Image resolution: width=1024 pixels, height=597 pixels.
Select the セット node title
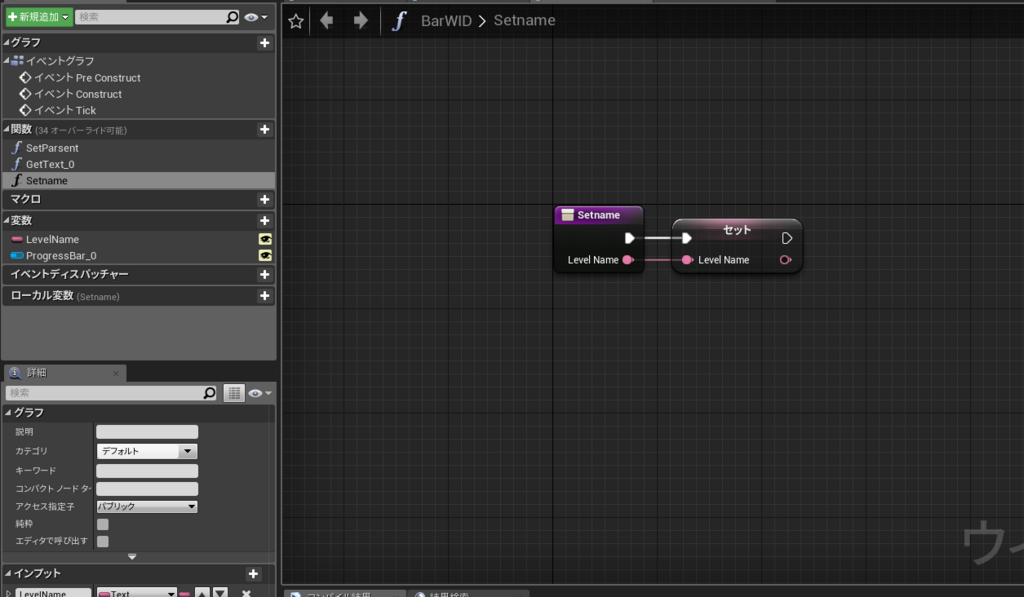[x=737, y=229]
